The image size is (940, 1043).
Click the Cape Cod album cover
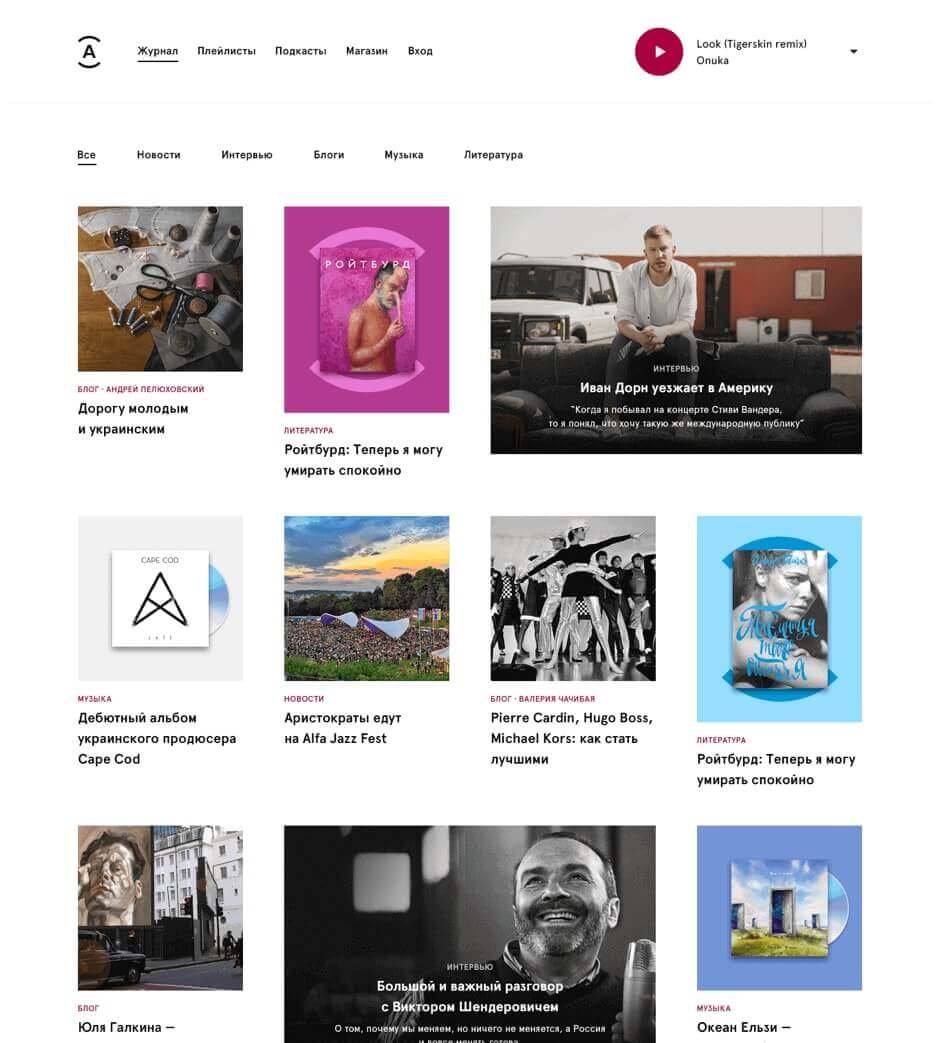[160, 598]
